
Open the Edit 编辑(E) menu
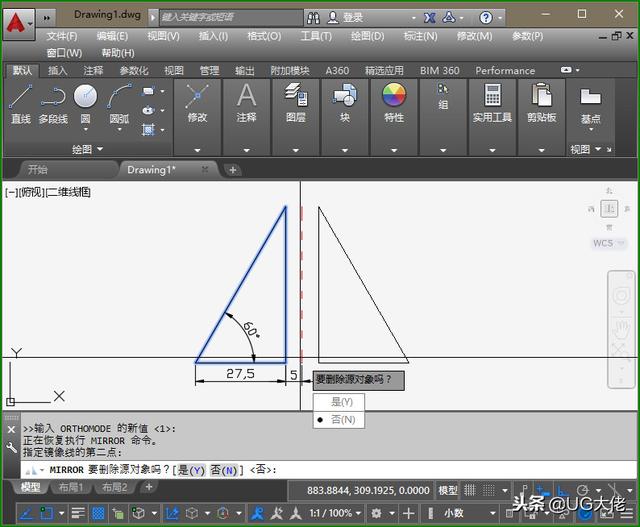pos(112,36)
